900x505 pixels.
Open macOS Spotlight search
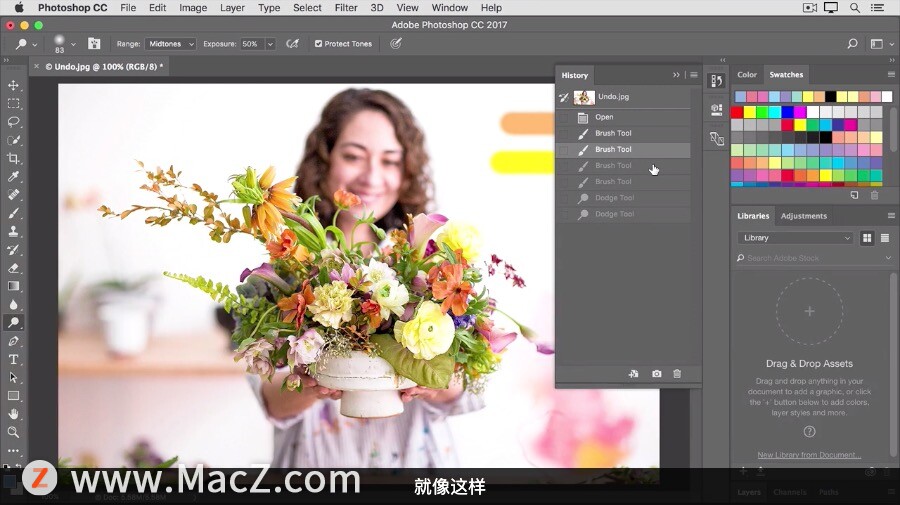pyautogui.click(x=855, y=7)
